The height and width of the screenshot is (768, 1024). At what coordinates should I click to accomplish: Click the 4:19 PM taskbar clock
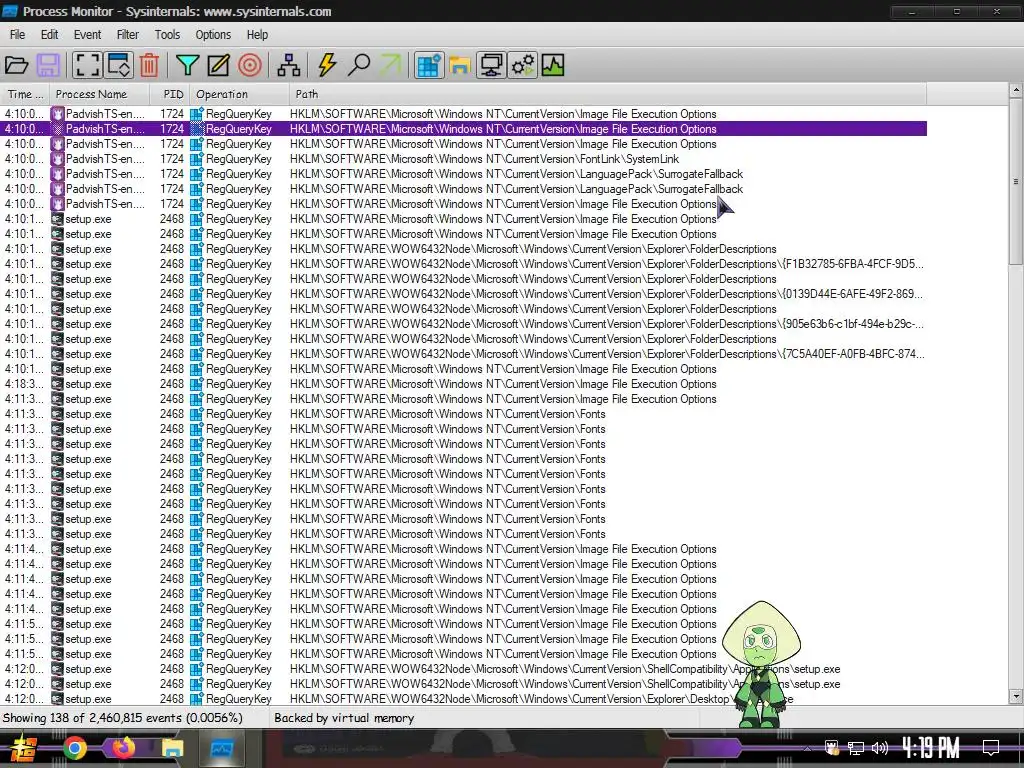[x=930, y=747]
